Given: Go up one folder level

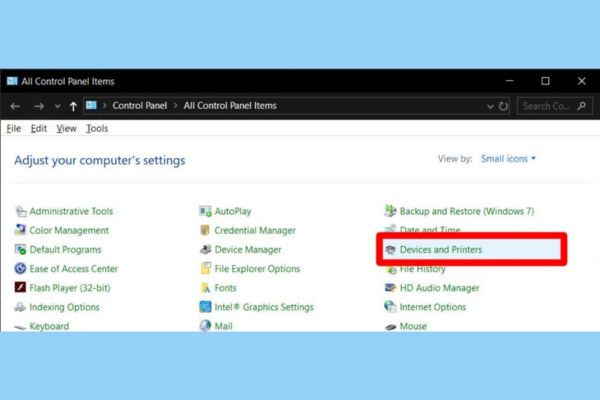Looking at the screenshot, I should (73, 106).
